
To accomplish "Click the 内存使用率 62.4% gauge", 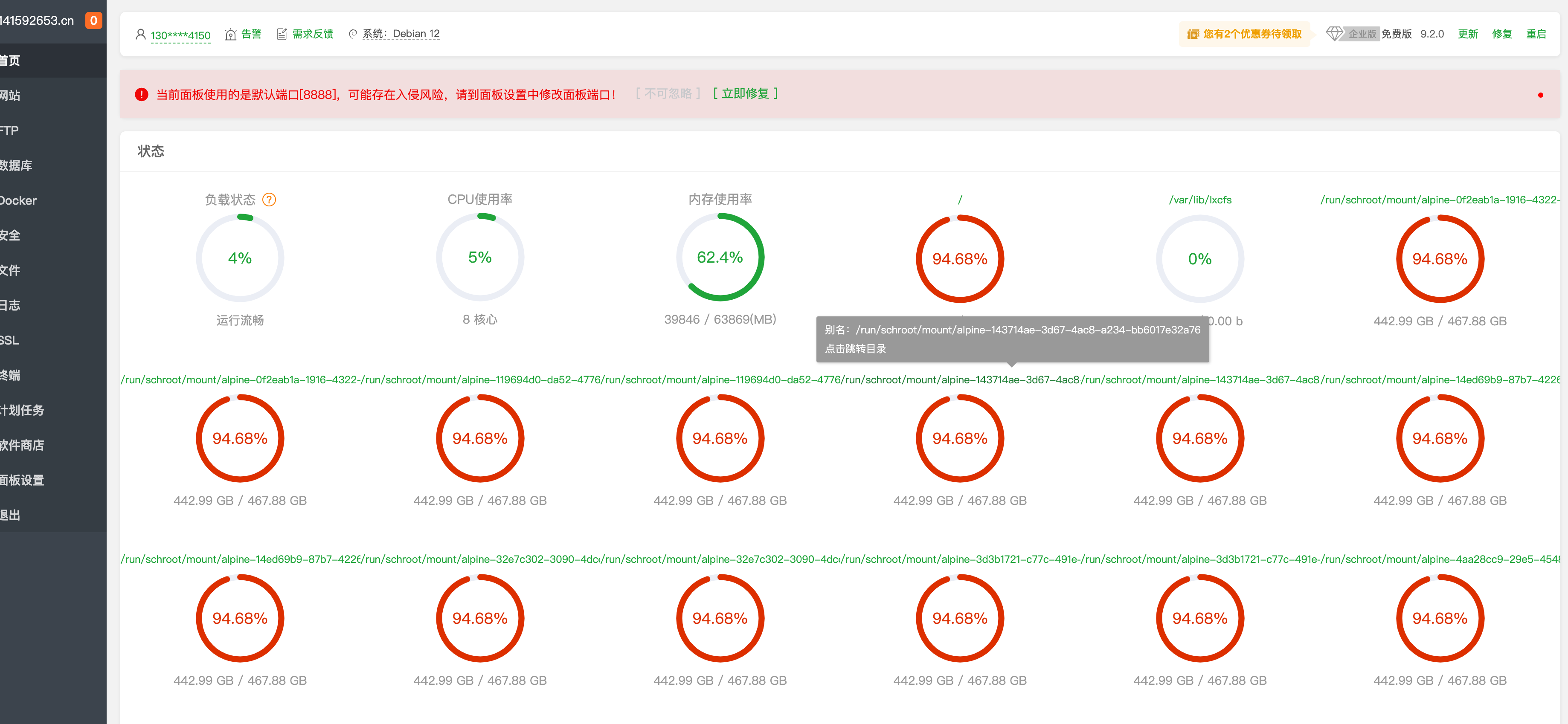I will [x=720, y=258].
